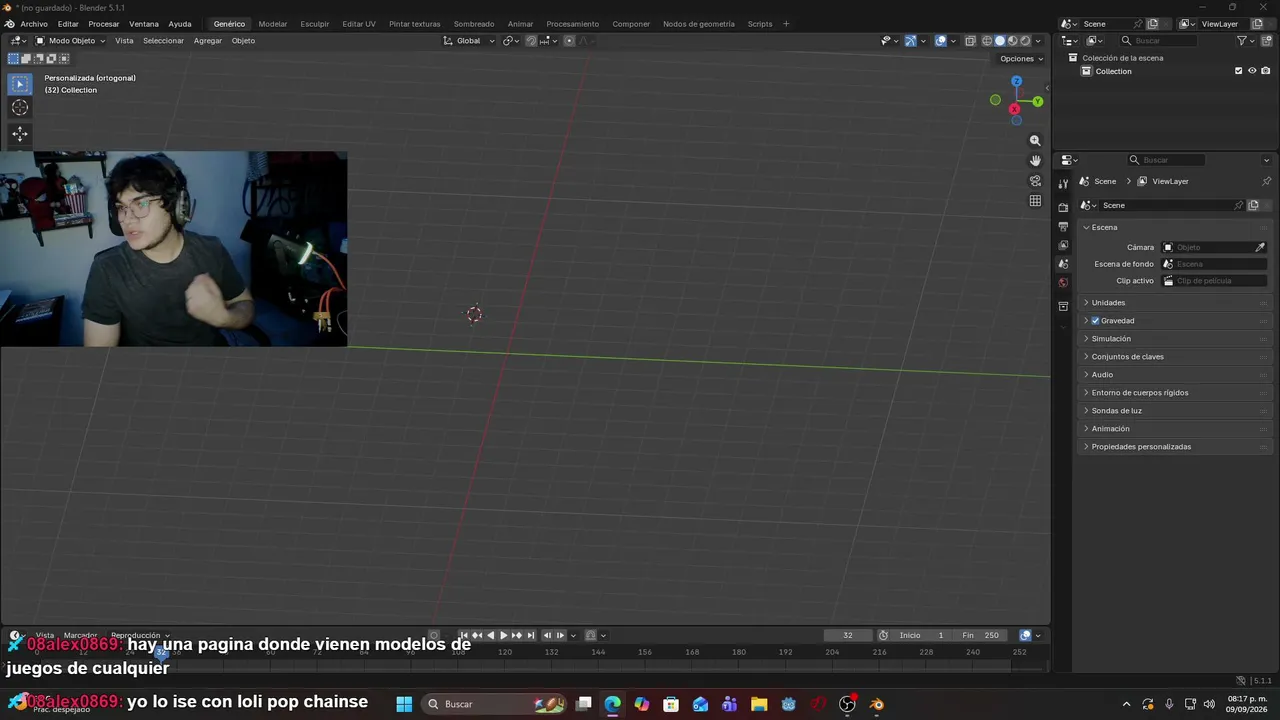Open the Opciones button in viewport
This screenshot has height=720, width=1280.
pyautogui.click(x=1021, y=59)
